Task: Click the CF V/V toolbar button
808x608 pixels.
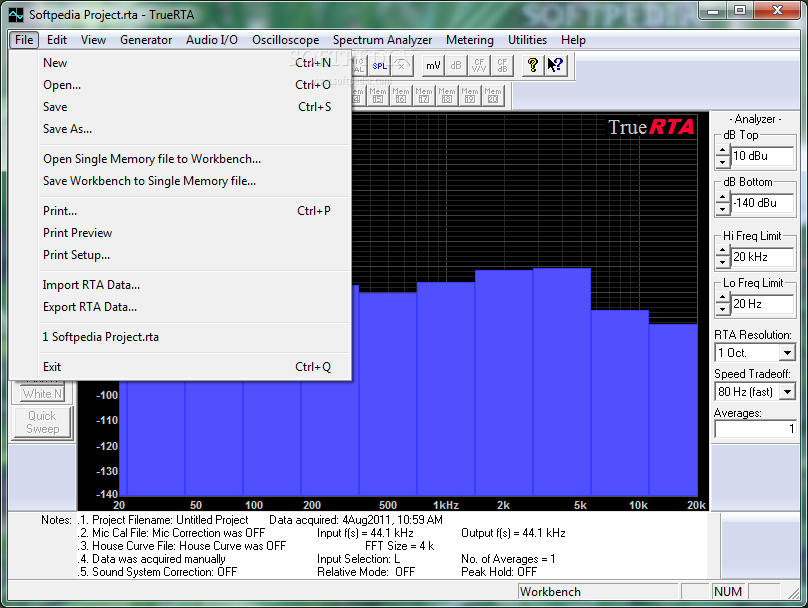Action: (x=479, y=65)
